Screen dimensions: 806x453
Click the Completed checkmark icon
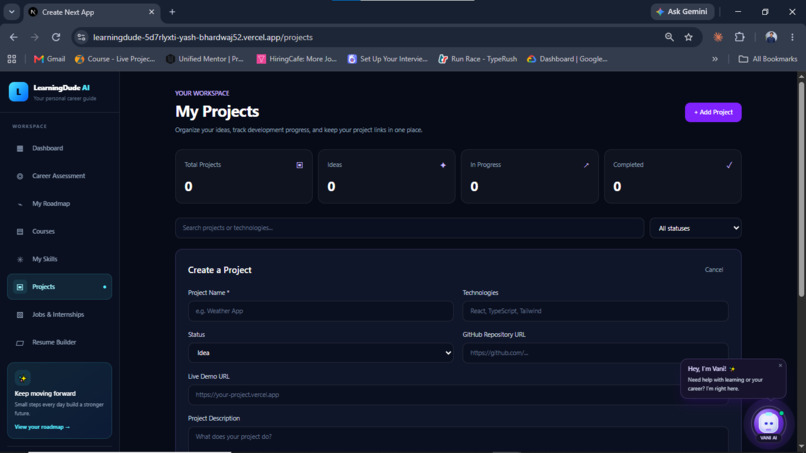click(729, 165)
